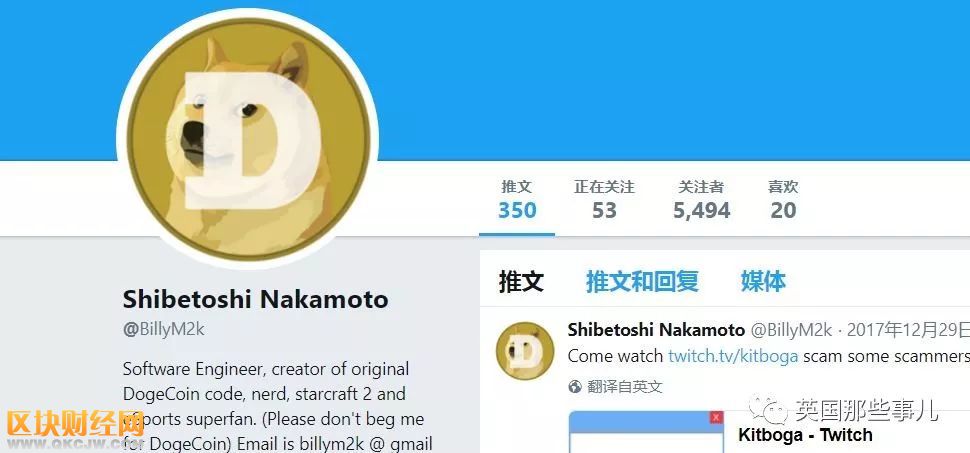Click the Shibetoshi Nakamoto name in the tweet header
Screen dimensions: 970x453
(656, 330)
